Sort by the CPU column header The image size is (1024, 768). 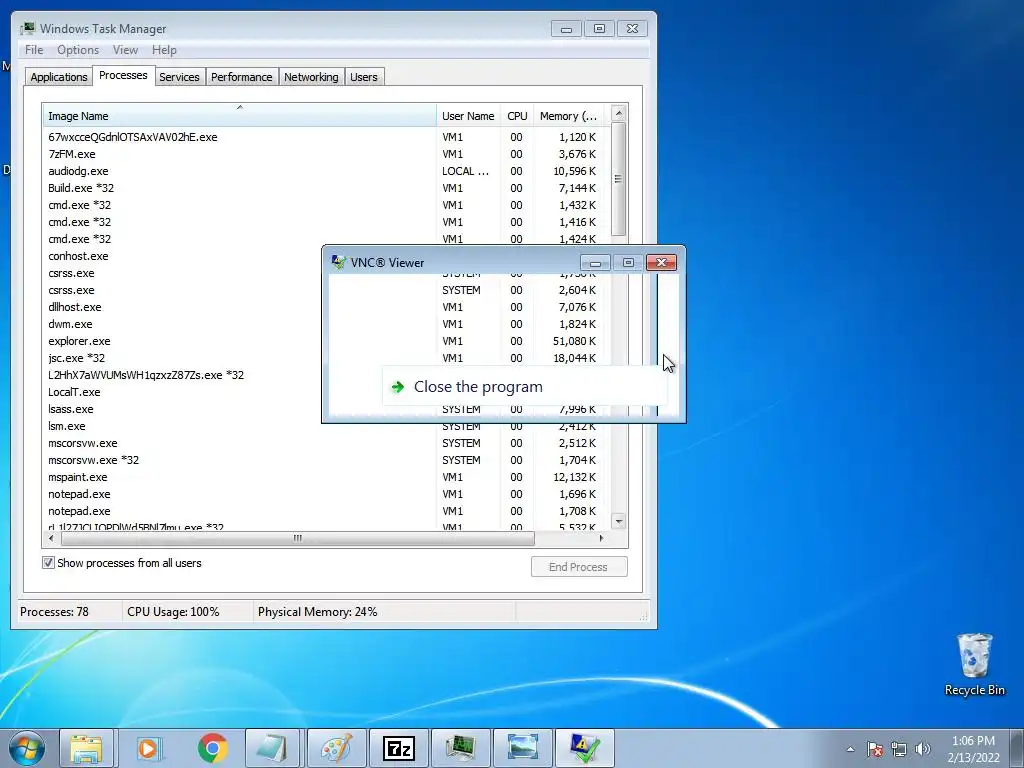517,116
